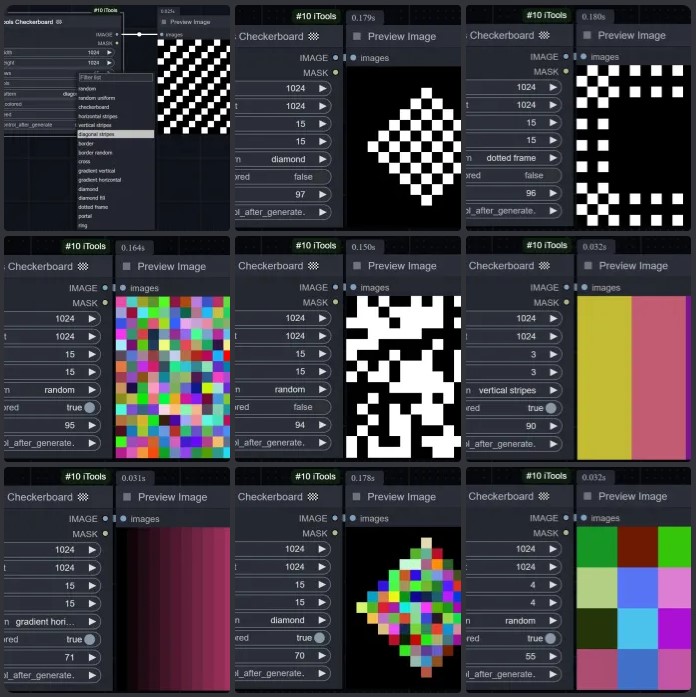Collapse Preview Image node timed 0.164s
Image resolution: width=696 pixels, height=697 pixels.
pyautogui.click(x=127, y=266)
